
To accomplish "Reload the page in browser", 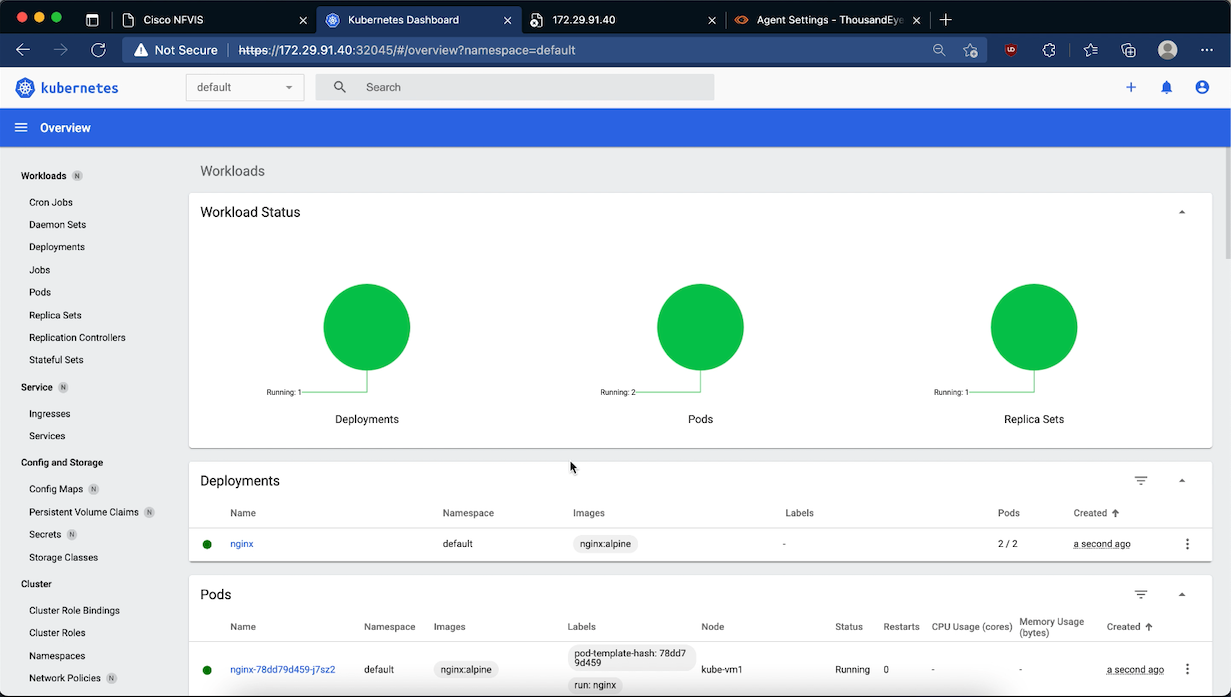I will (98, 50).
